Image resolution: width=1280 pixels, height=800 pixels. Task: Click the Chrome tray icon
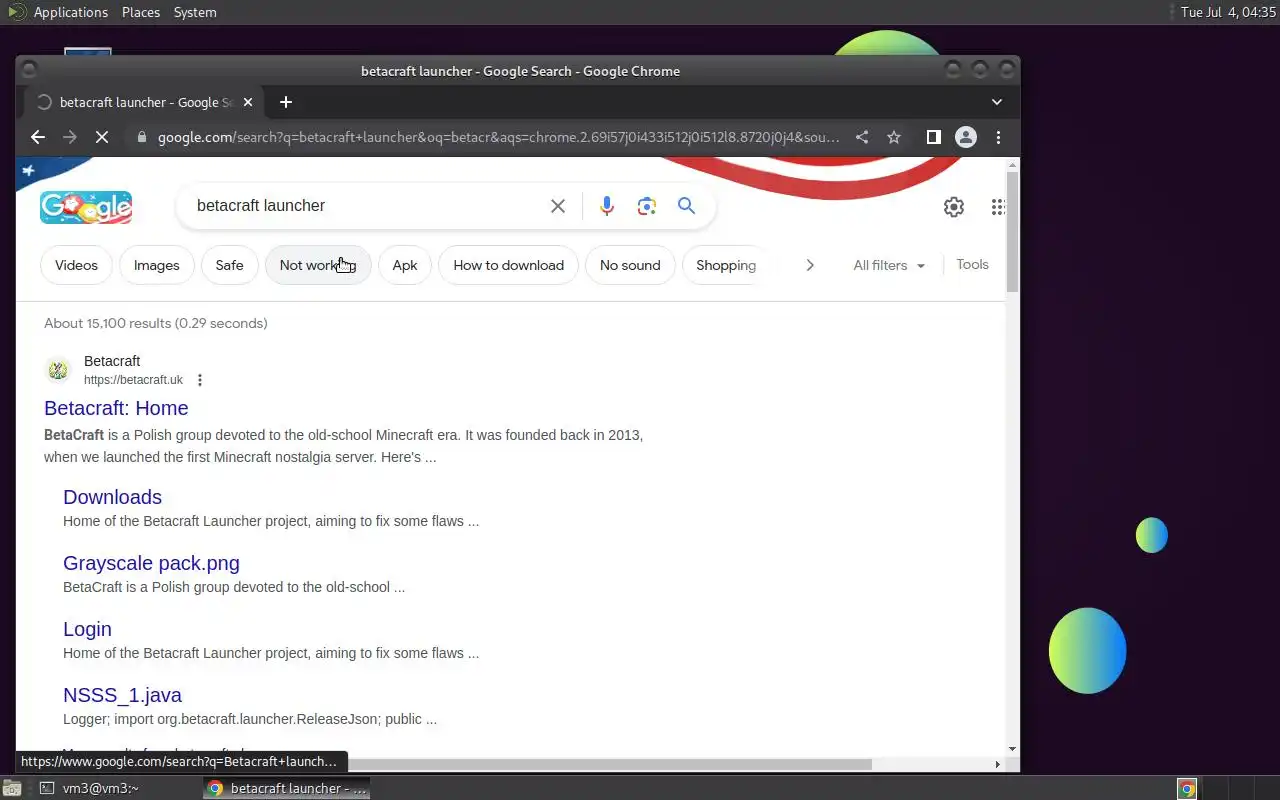click(1187, 788)
